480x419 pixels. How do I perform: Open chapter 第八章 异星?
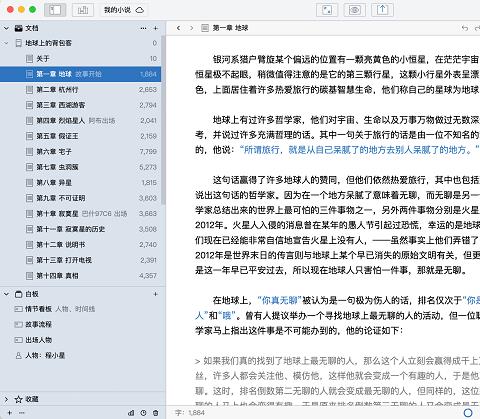[x=80, y=183]
